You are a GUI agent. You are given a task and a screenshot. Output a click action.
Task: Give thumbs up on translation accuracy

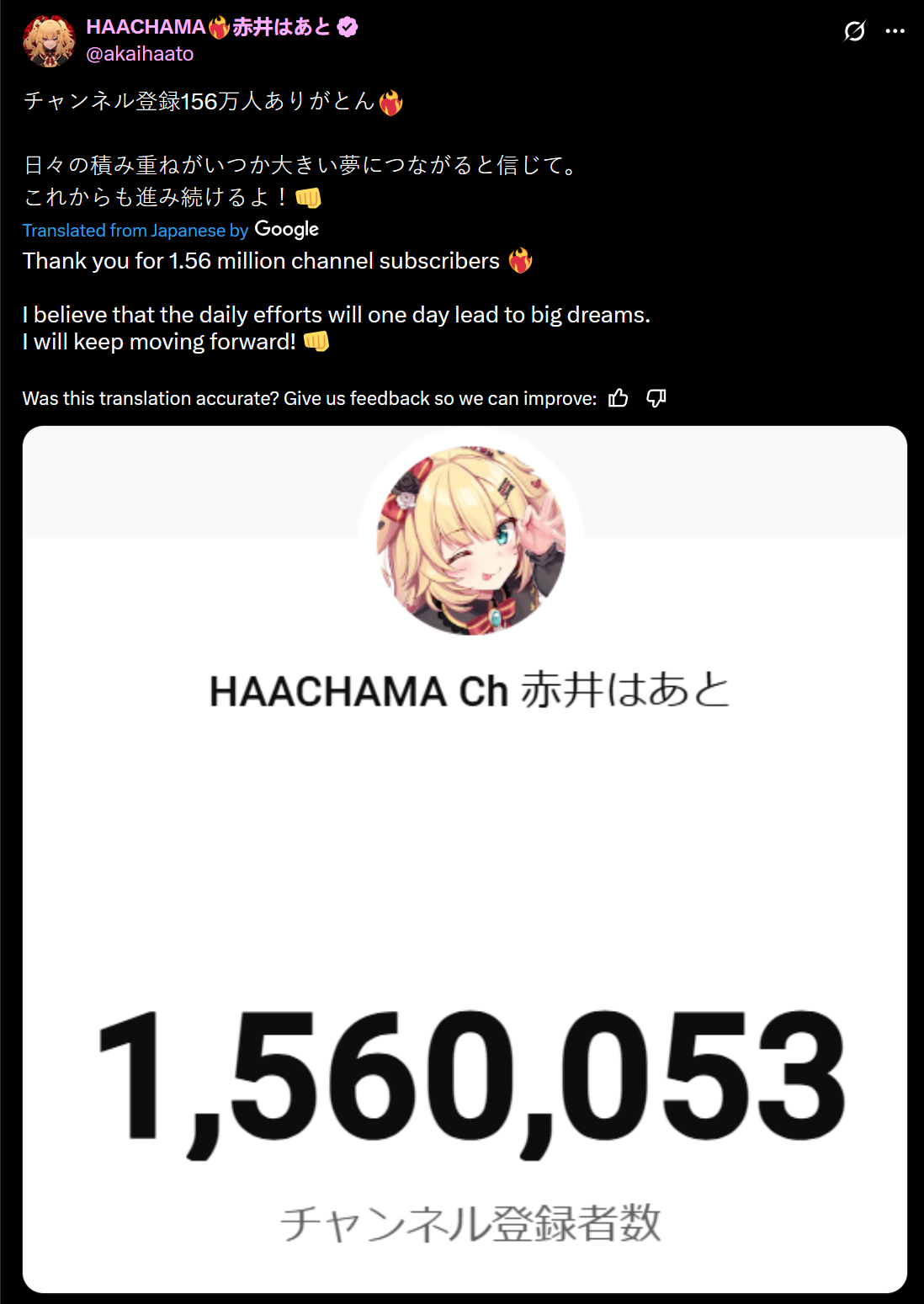point(619,398)
